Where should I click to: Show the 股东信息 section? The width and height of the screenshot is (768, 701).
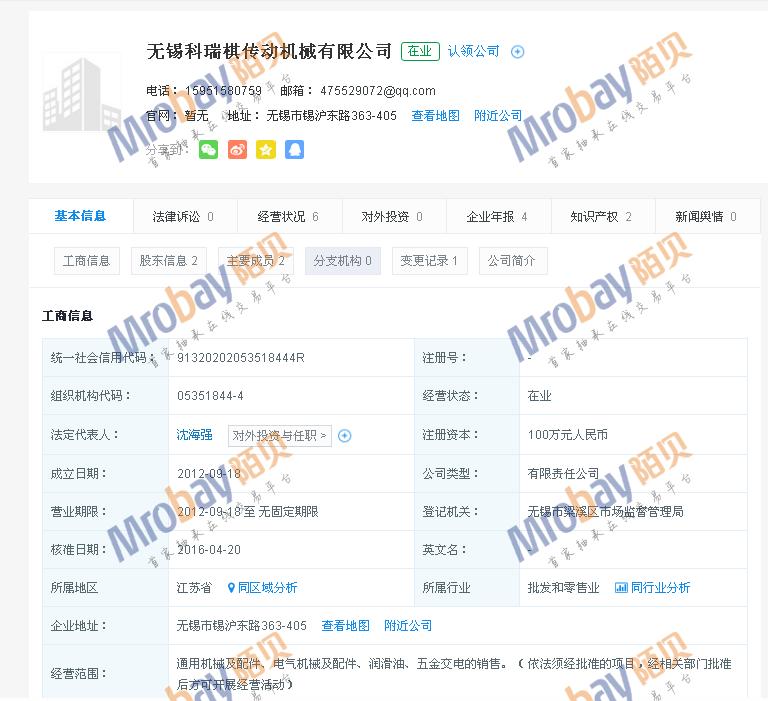pos(168,261)
